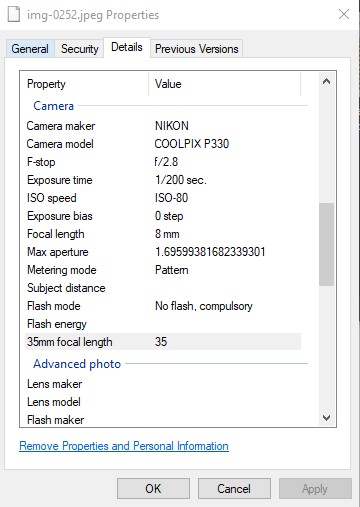Close the img-0252.jpeg Properties dialog

pos(344,14)
